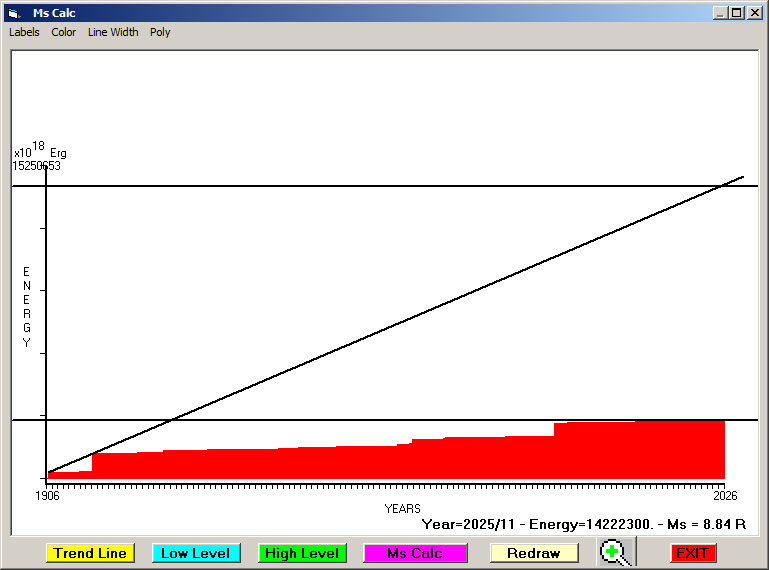This screenshot has height=570, width=769.
Task: Click the 15250653 energy scale value
Action: coord(36,166)
